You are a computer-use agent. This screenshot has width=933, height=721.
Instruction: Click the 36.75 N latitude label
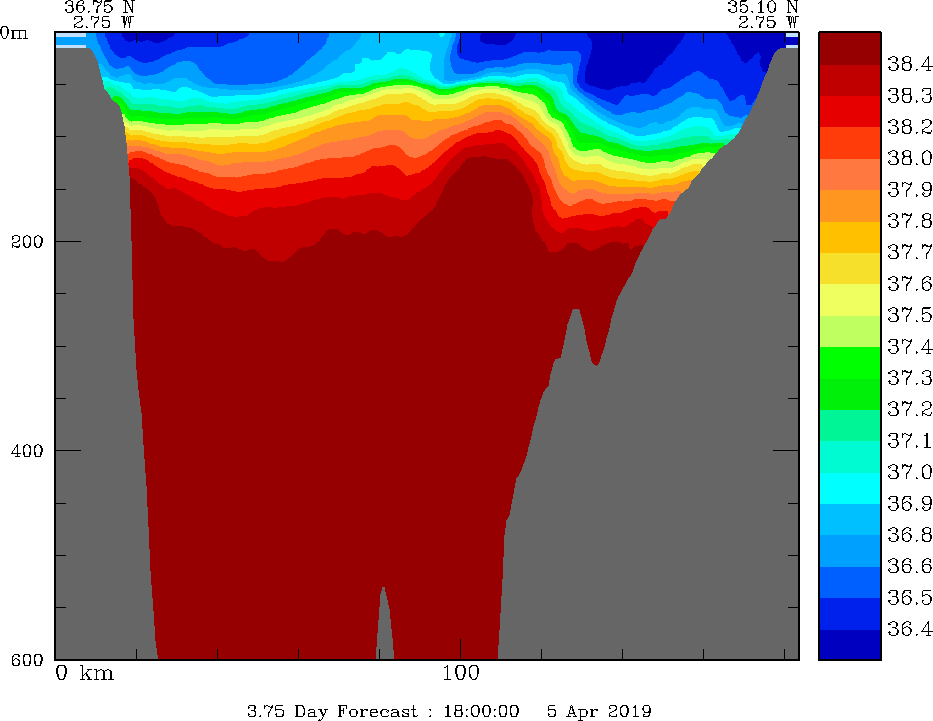(x=99, y=7)
